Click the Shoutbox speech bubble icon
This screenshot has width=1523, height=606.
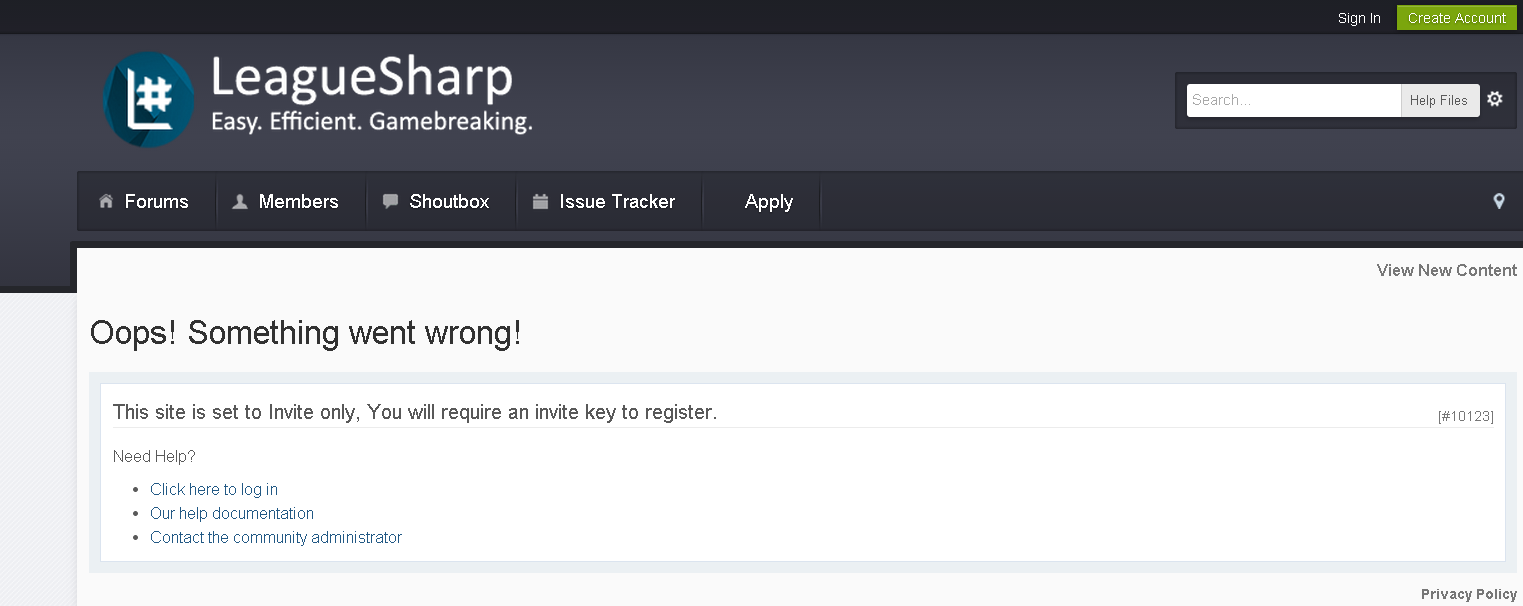390,201
